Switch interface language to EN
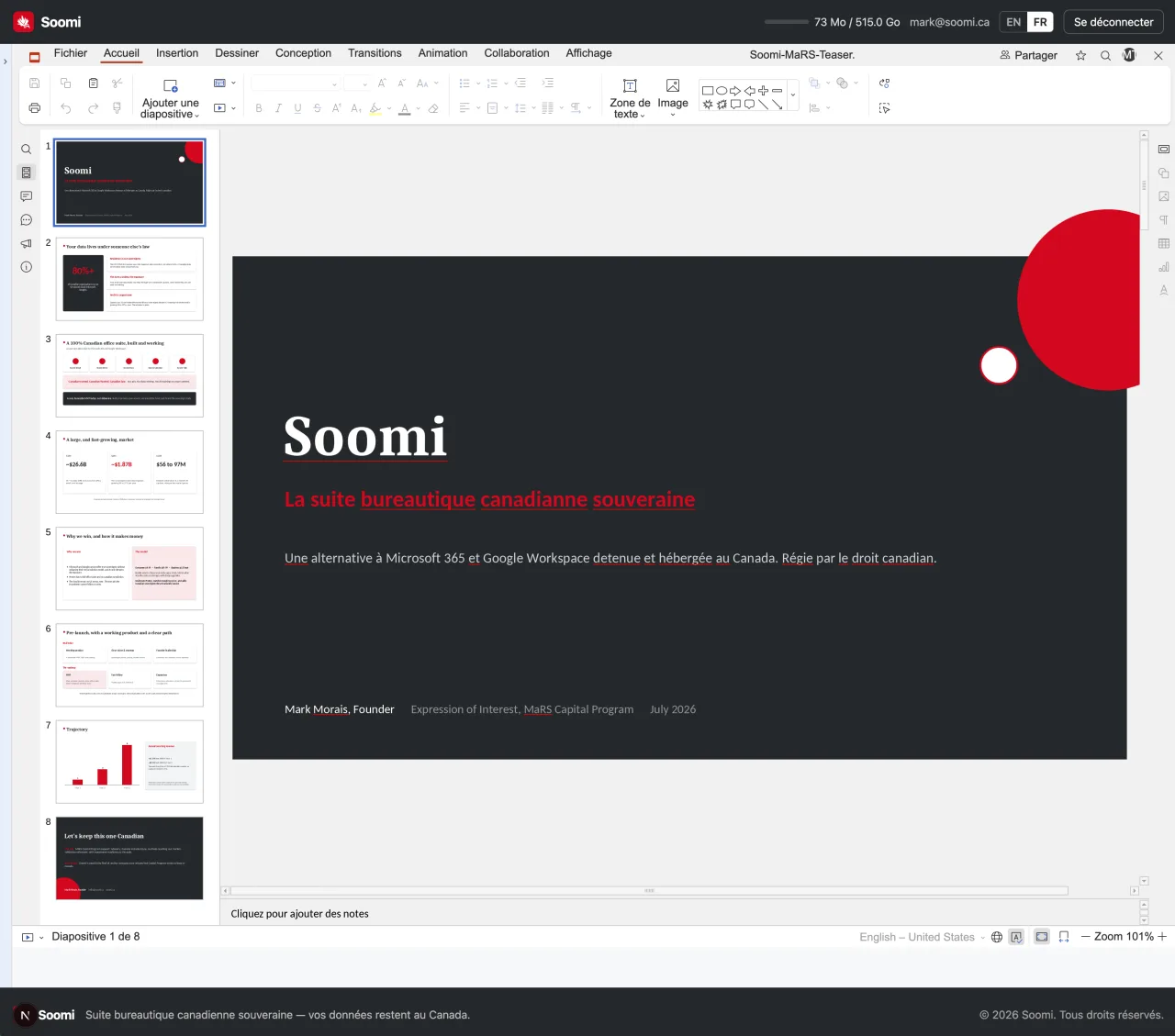Screen dimensions: 1175x1036 click(x=1013, y=22)
